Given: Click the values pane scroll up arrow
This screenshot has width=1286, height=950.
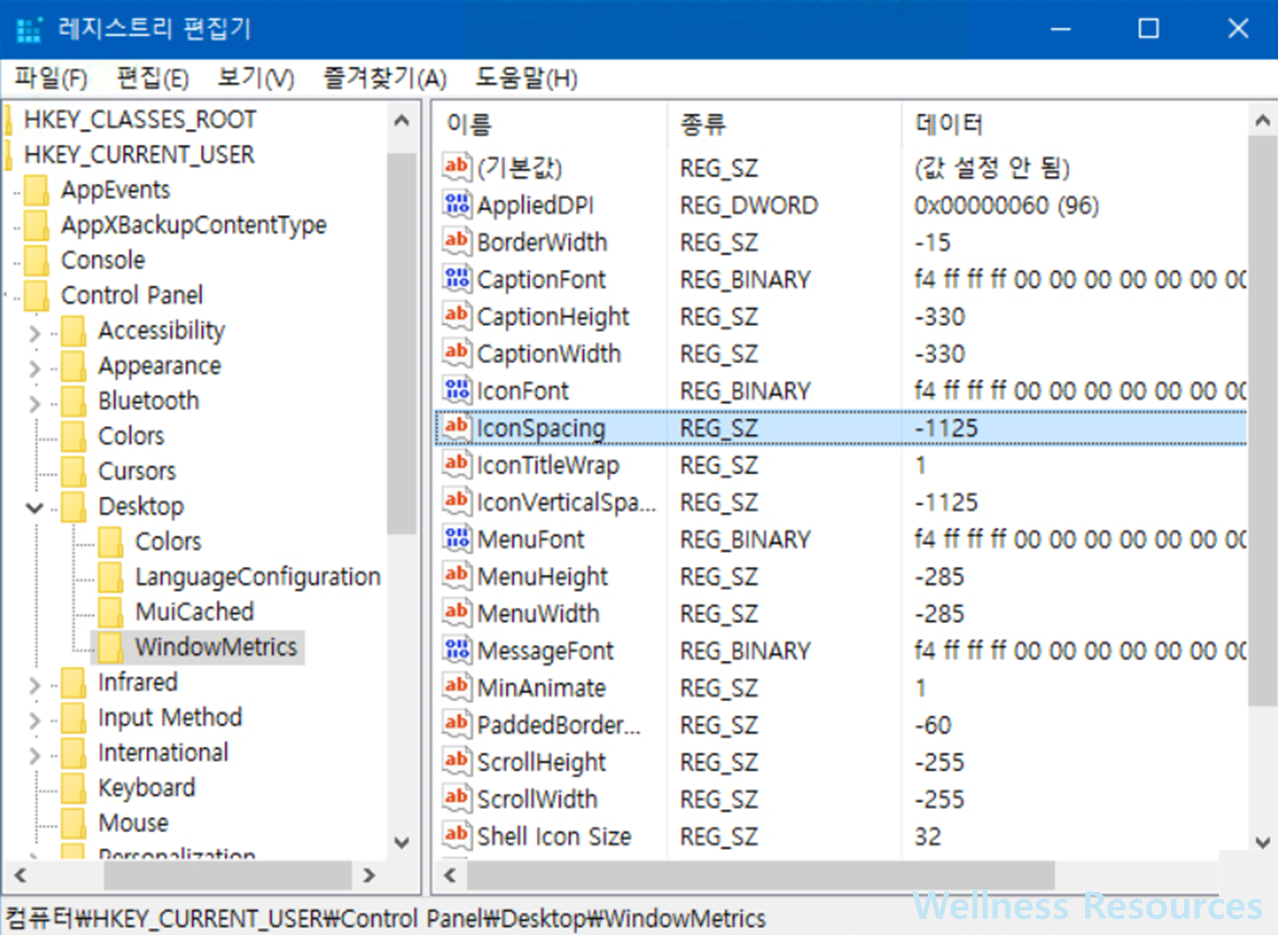Looking at the screenshot, I should click(x=1263, y=121).
